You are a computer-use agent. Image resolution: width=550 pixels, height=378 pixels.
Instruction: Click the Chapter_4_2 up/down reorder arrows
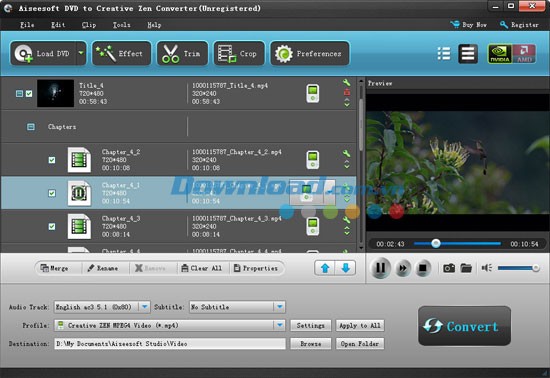coord(347,164)
